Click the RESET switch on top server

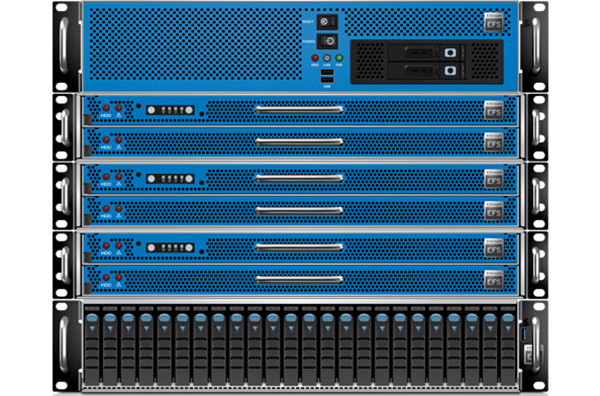point(327,22)
